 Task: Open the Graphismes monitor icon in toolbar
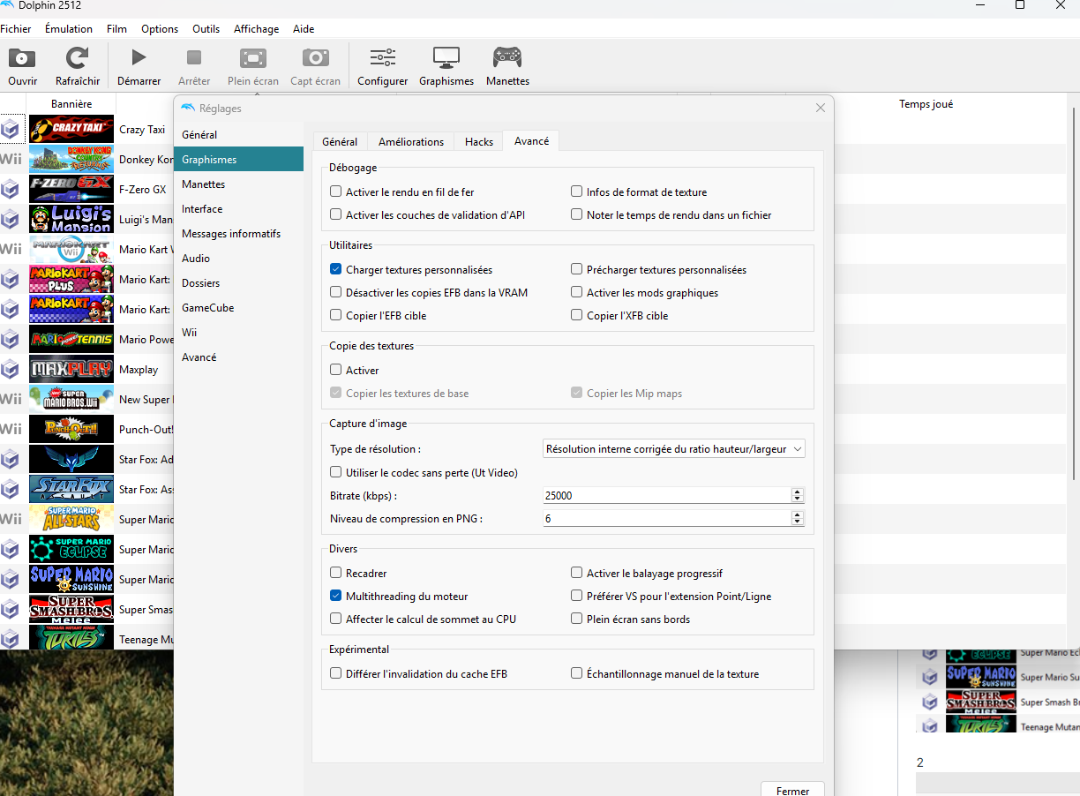click(x=446, y=59)
